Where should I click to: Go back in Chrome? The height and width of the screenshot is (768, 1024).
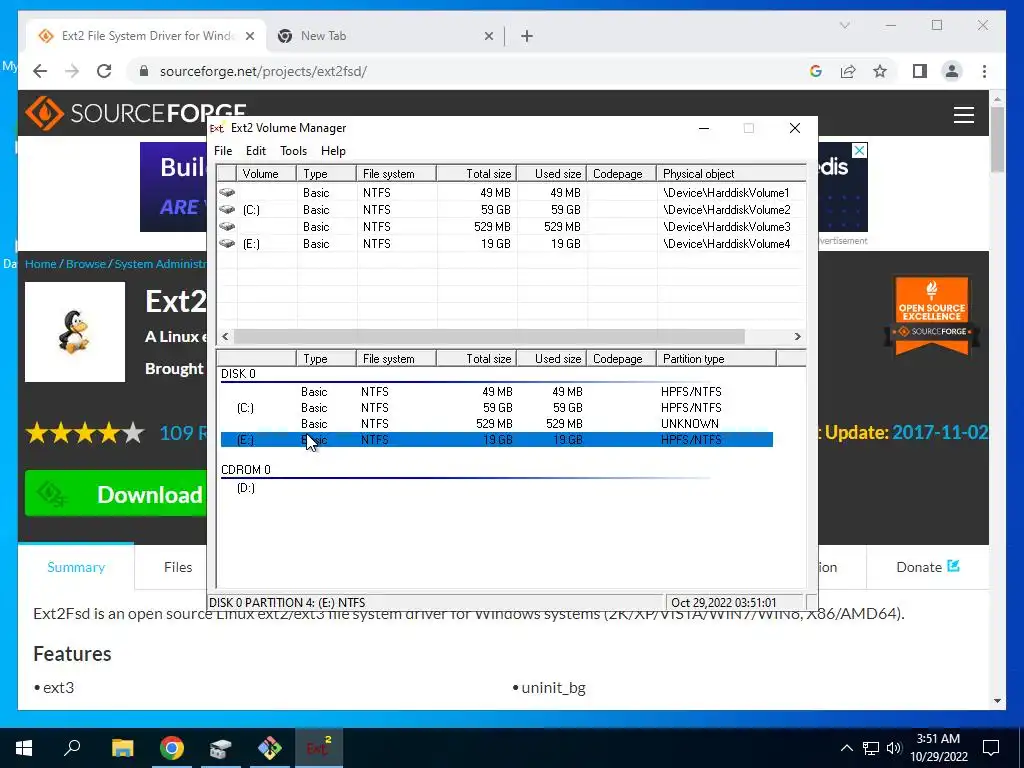[x=40, y=71]
